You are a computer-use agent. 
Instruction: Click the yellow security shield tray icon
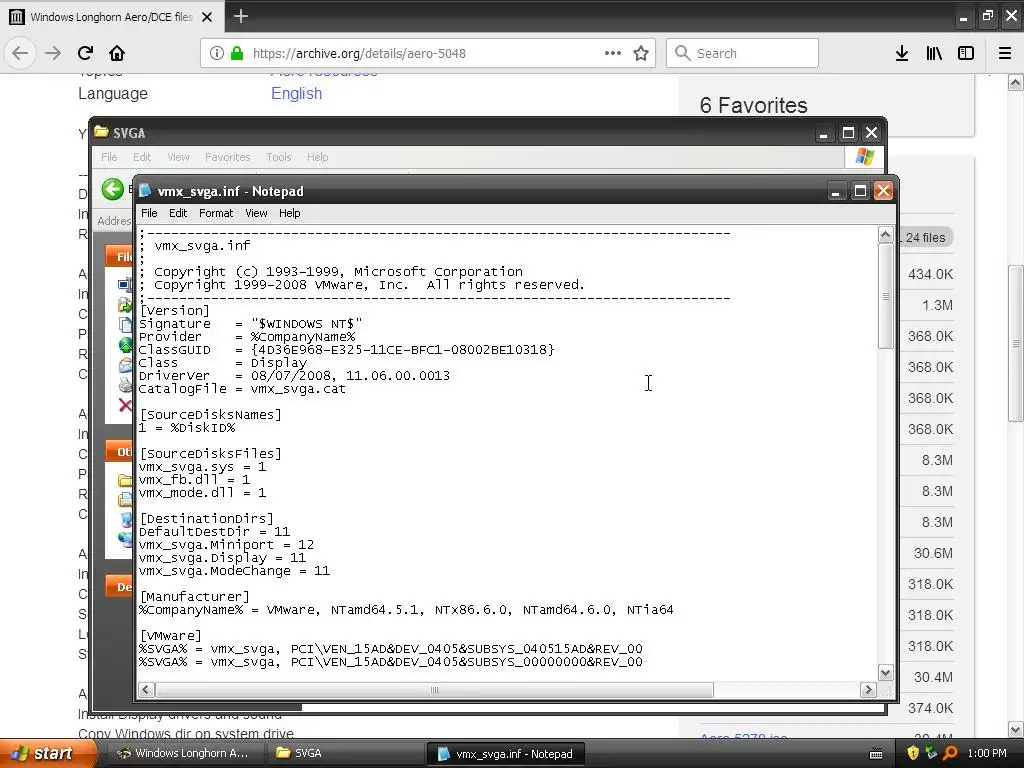913,753
